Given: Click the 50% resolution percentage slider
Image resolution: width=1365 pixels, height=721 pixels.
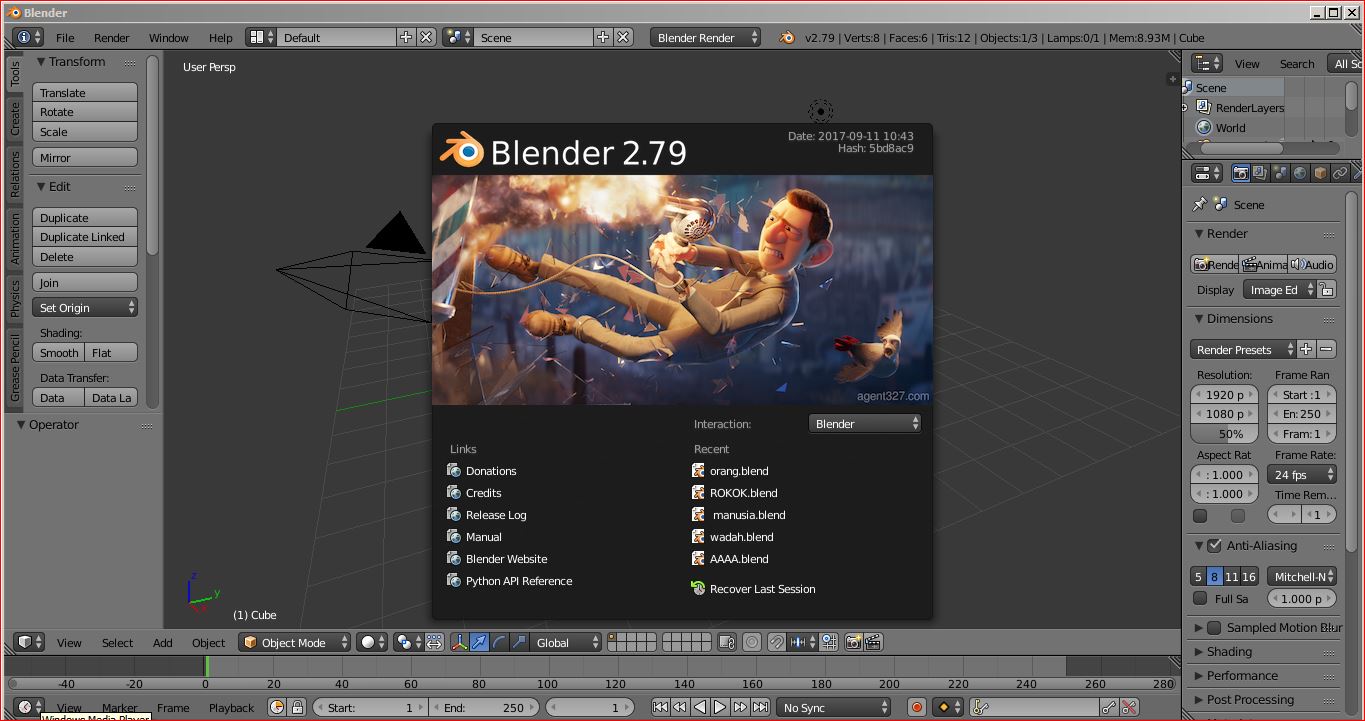Looking at the screenshot, I should tap(1224, 433).
